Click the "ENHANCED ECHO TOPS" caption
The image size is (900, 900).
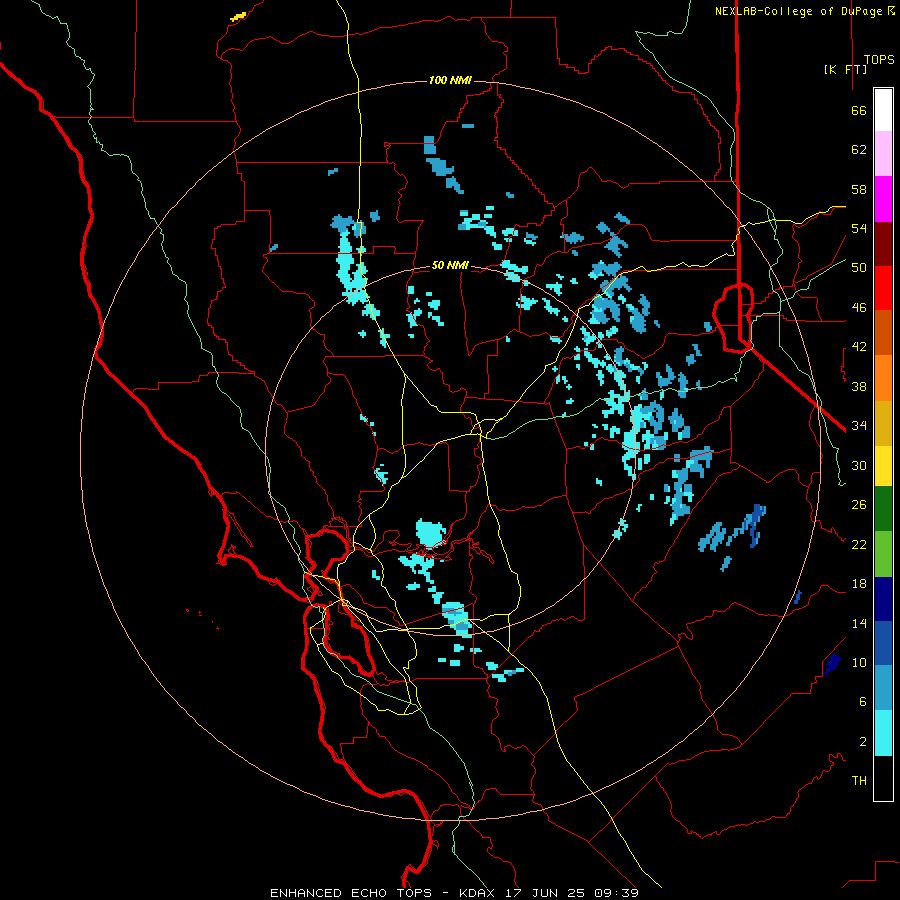(x=351, y=893)
